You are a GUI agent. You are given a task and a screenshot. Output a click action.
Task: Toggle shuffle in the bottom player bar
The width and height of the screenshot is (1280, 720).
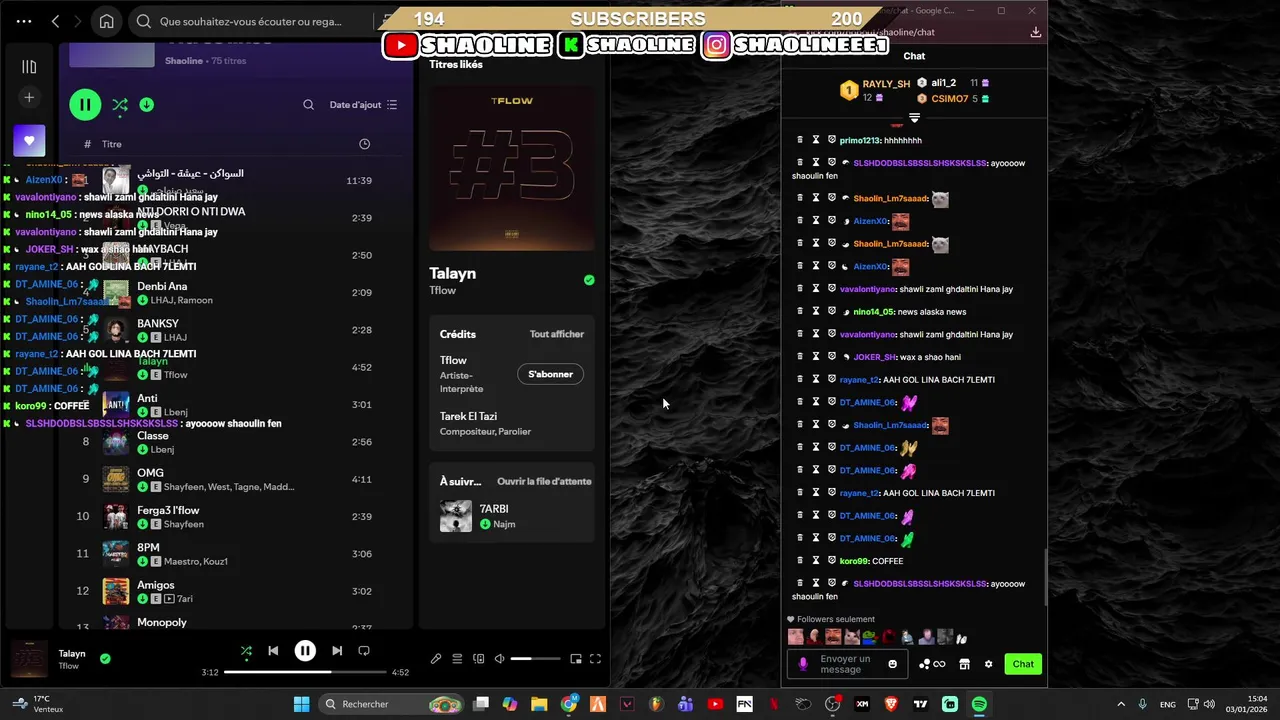246,651
